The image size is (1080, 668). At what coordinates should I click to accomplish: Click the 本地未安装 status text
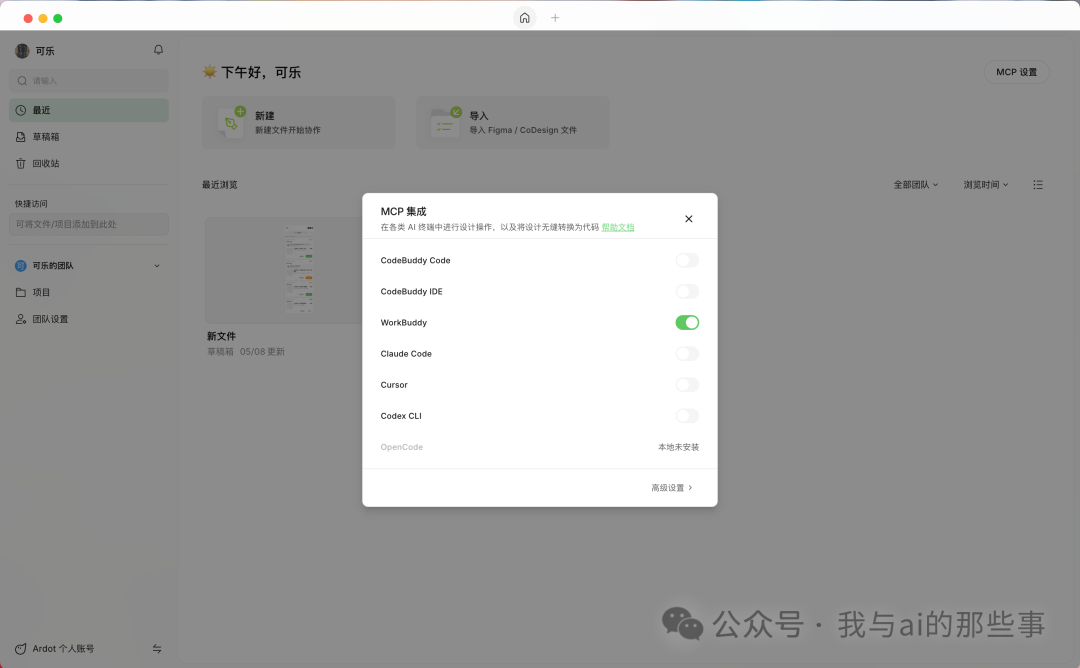[x=678, y=447]
